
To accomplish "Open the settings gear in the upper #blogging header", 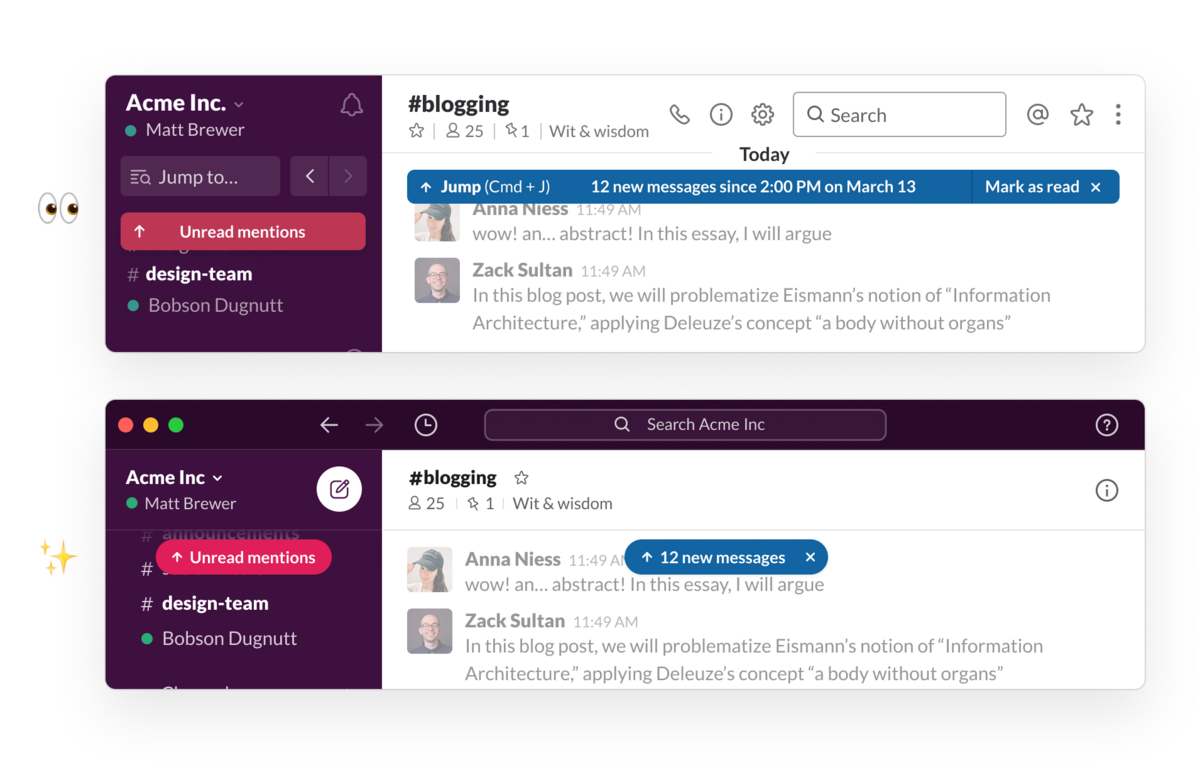I will pos(762,115).
